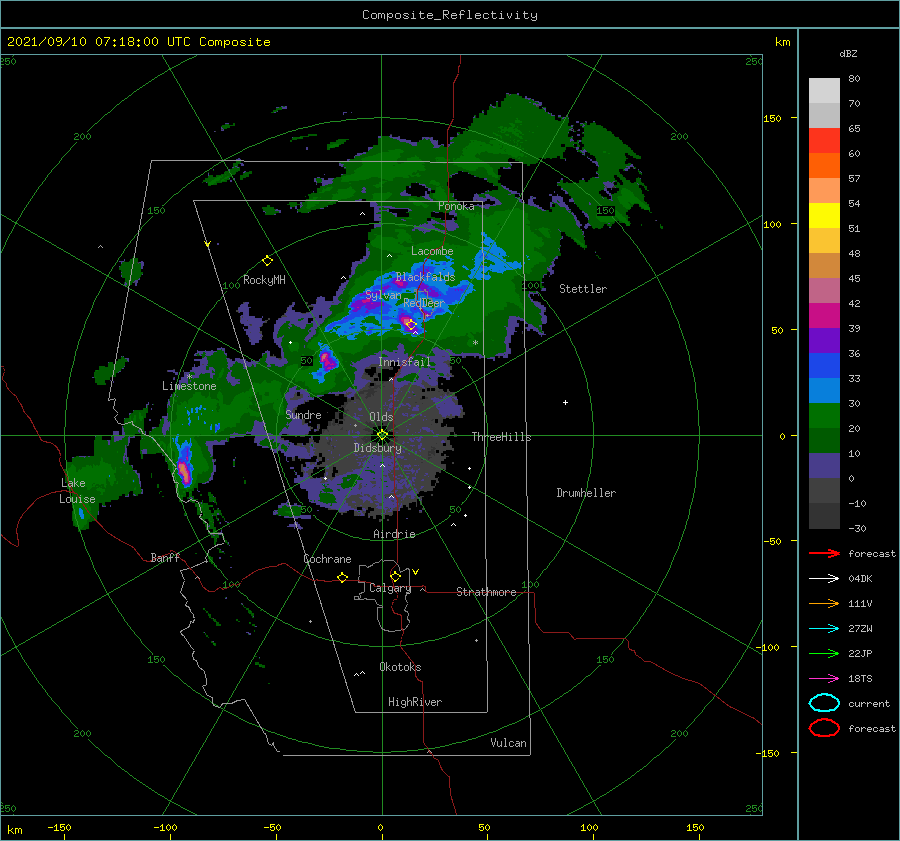Viewport: 900px width, 841px height.
Task: Click the Drumheller label
Action: (586, 493)
